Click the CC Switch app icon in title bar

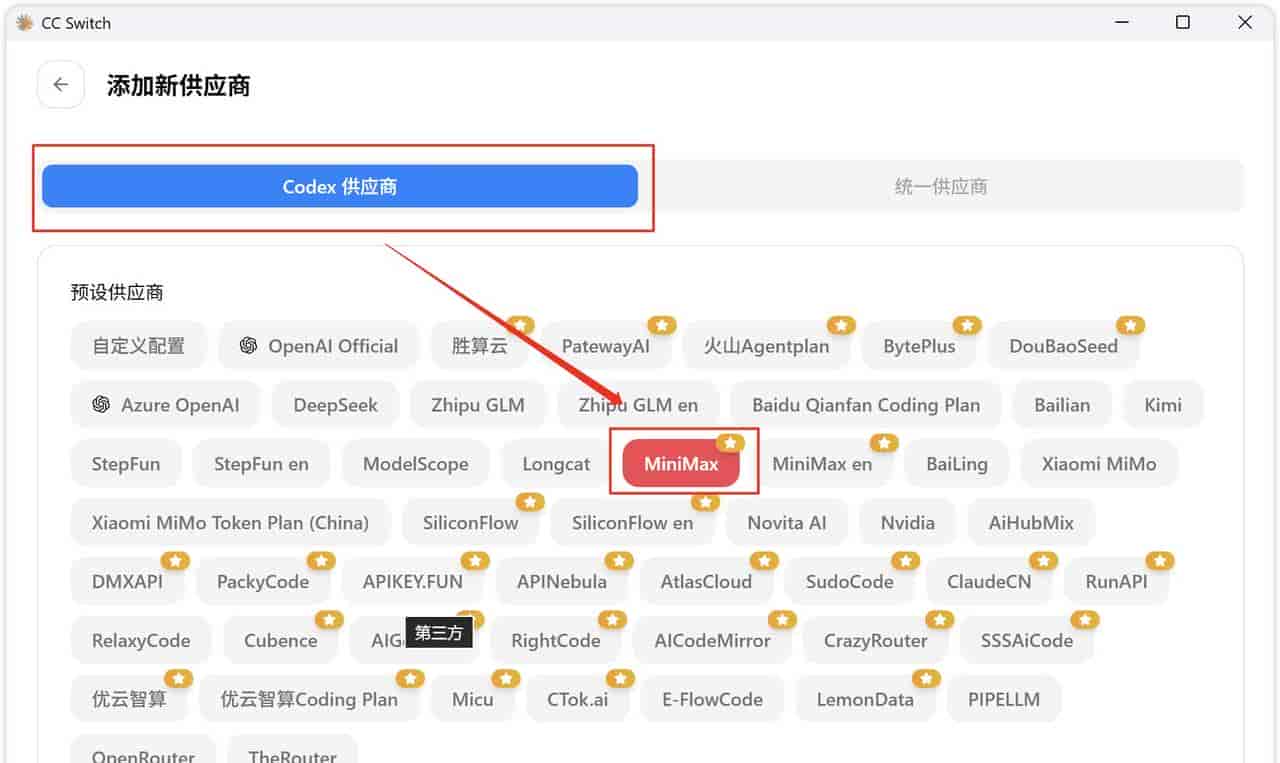coord(25,22)
